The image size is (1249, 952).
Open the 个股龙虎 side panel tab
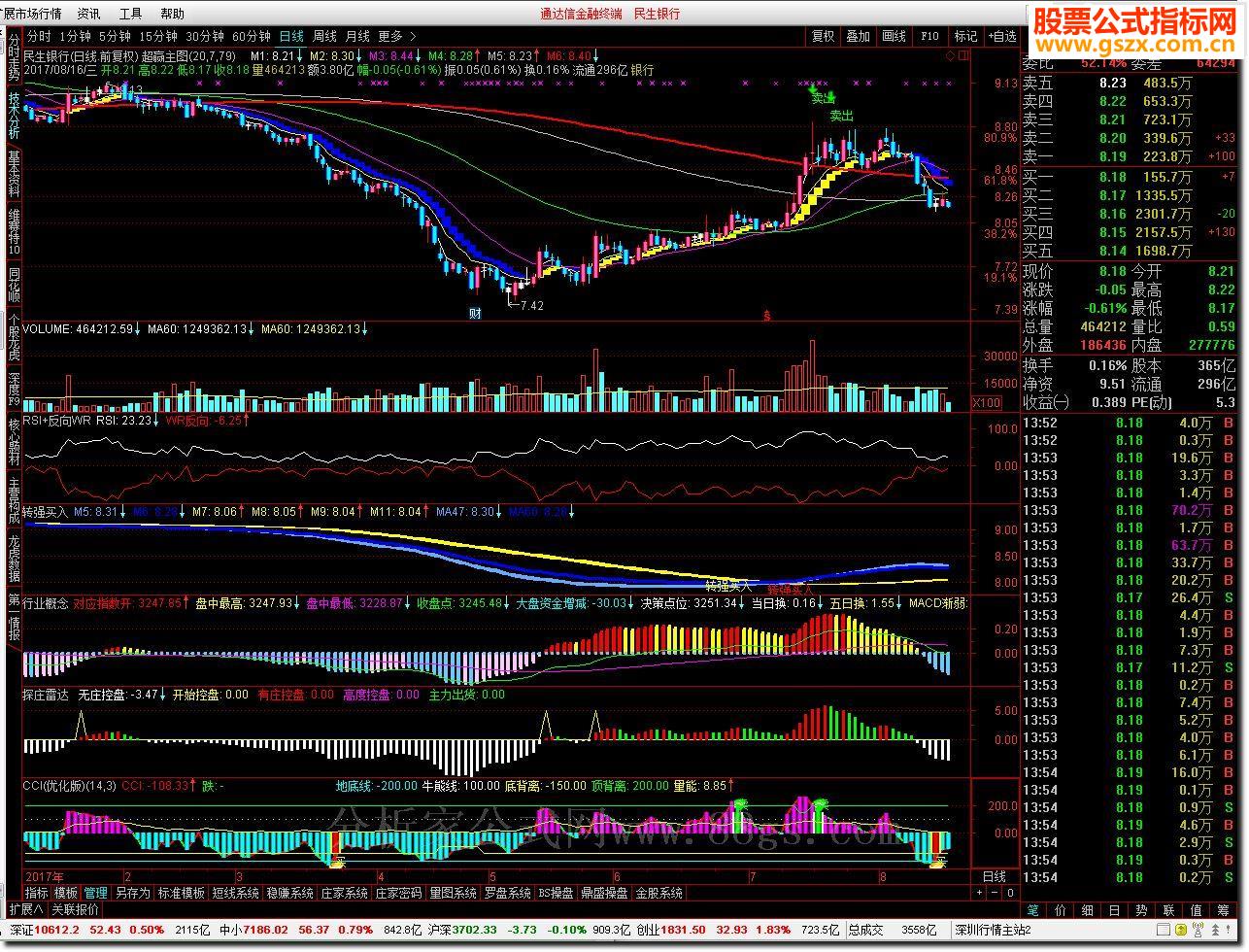pos(14,338)
